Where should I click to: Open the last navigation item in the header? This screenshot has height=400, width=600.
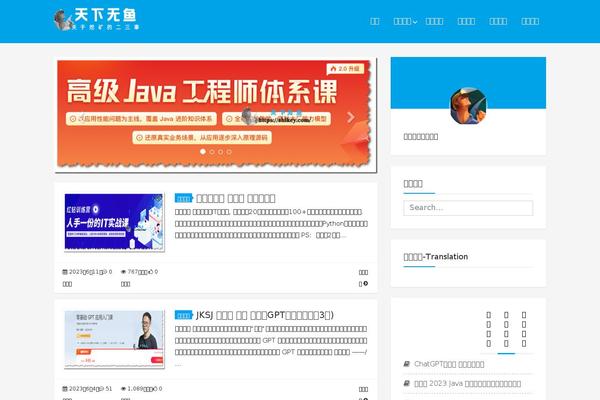pos(530,21)
